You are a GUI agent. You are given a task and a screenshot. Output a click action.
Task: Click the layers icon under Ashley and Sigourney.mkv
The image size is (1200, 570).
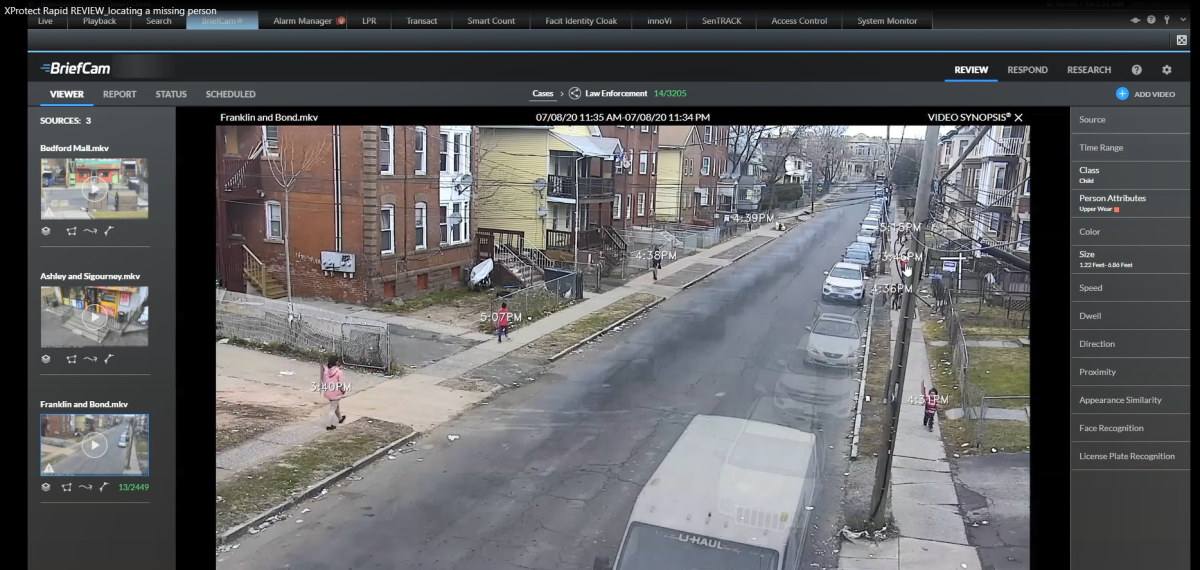tap(45, 358)
